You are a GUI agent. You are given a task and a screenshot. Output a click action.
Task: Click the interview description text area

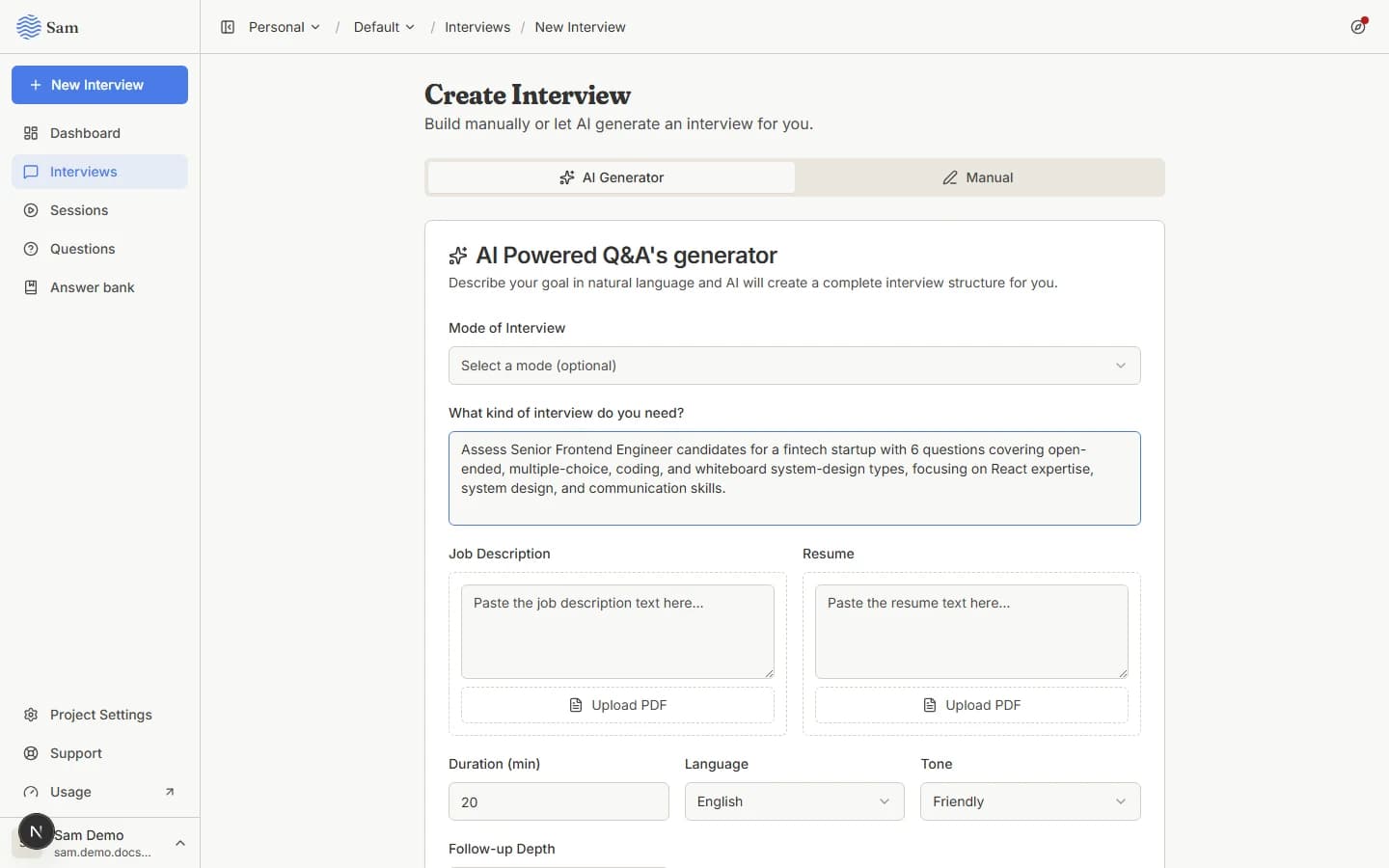(x=795, y=478)
